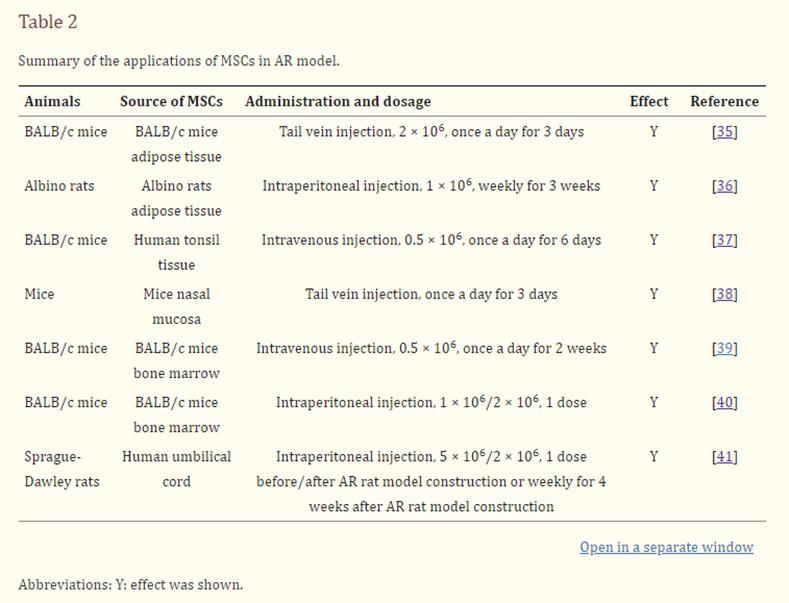Click the "Source of MSCs" column header

coord(171,101)
